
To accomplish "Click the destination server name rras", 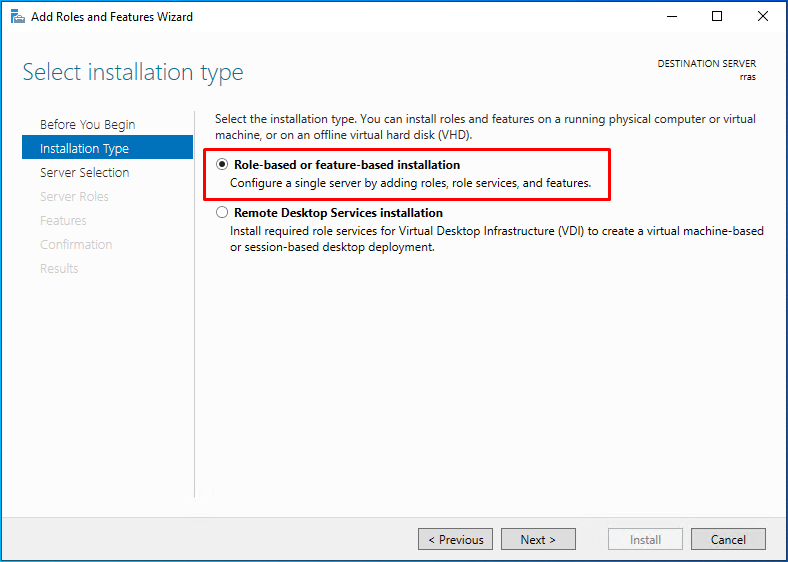I will 748,77.
